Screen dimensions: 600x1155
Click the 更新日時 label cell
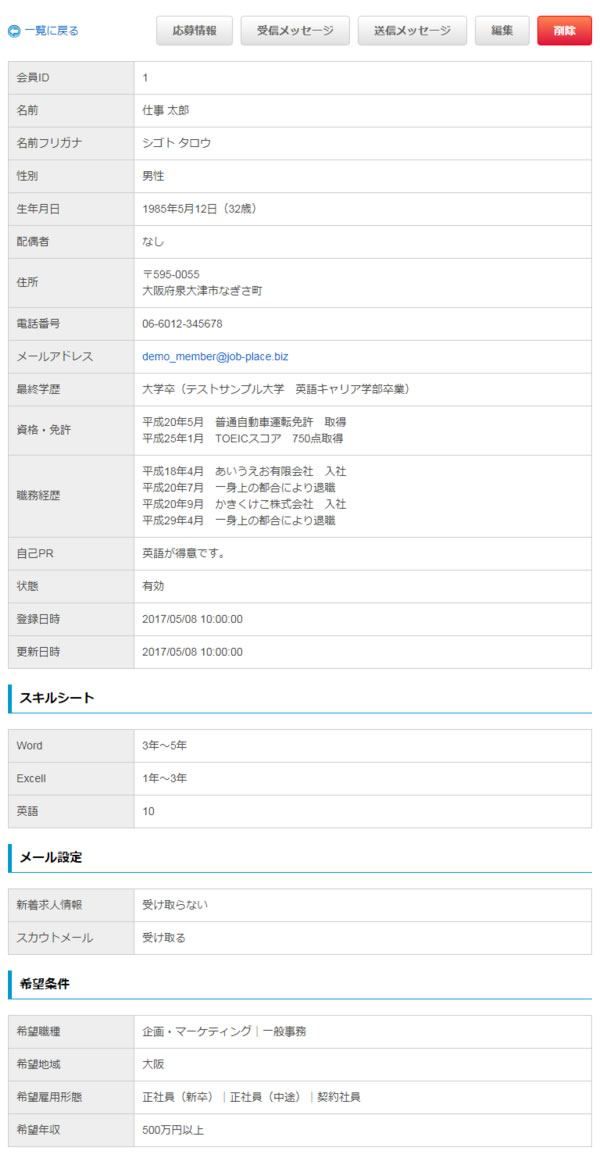click(x=71, y=652)
